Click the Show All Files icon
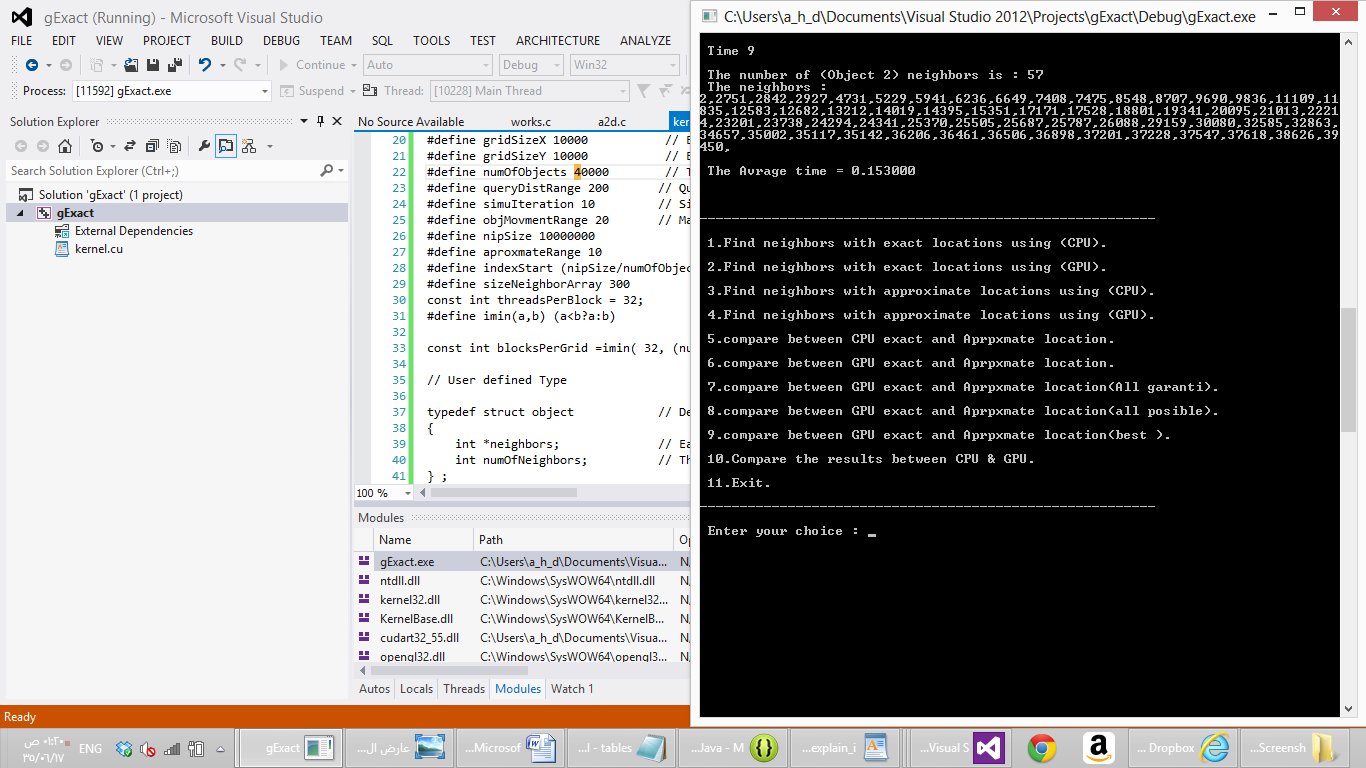Viewport: 1366px width, 768px height. (x=174, y=146)
